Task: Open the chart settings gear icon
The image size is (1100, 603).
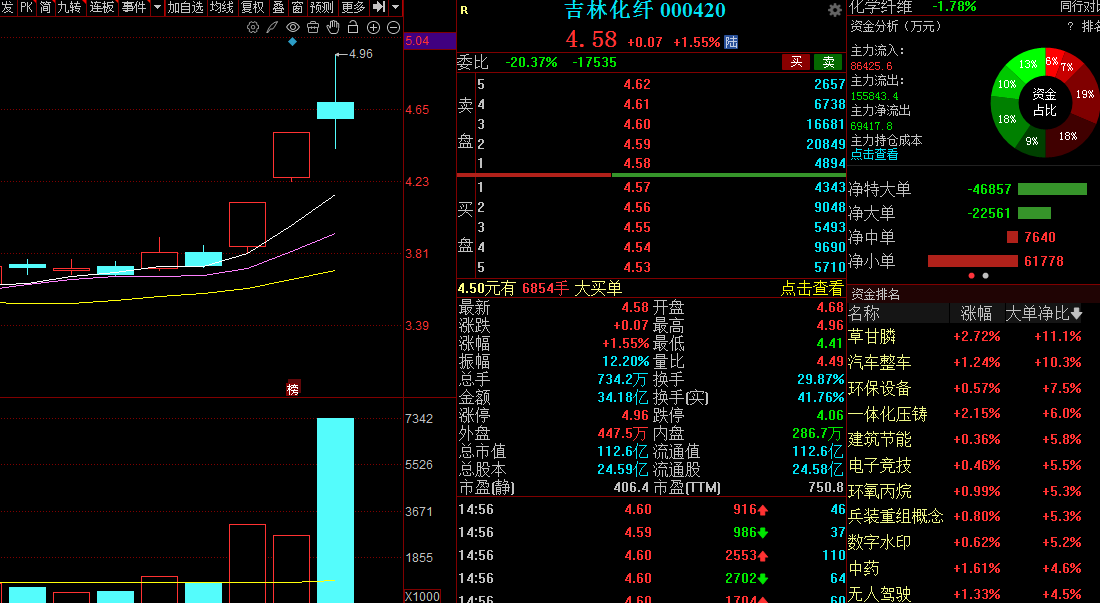Action: [x=253, y=27]
